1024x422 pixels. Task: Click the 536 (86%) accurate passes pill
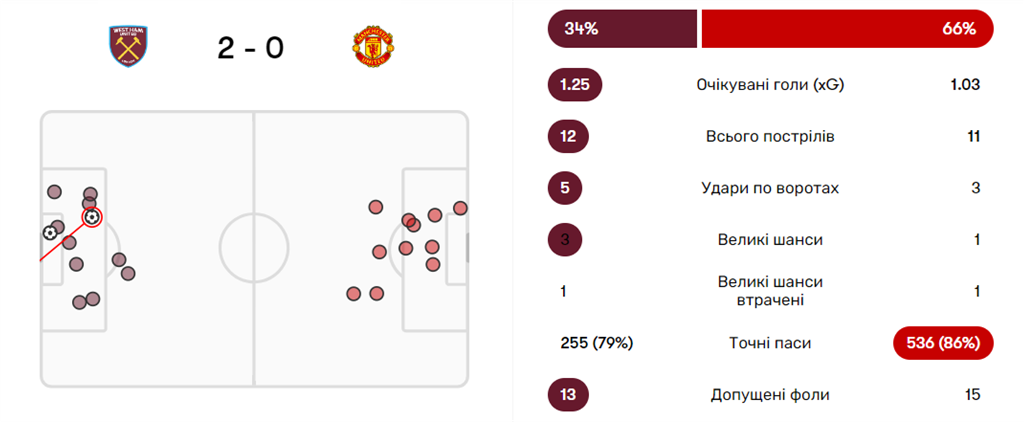pos(942,343)
